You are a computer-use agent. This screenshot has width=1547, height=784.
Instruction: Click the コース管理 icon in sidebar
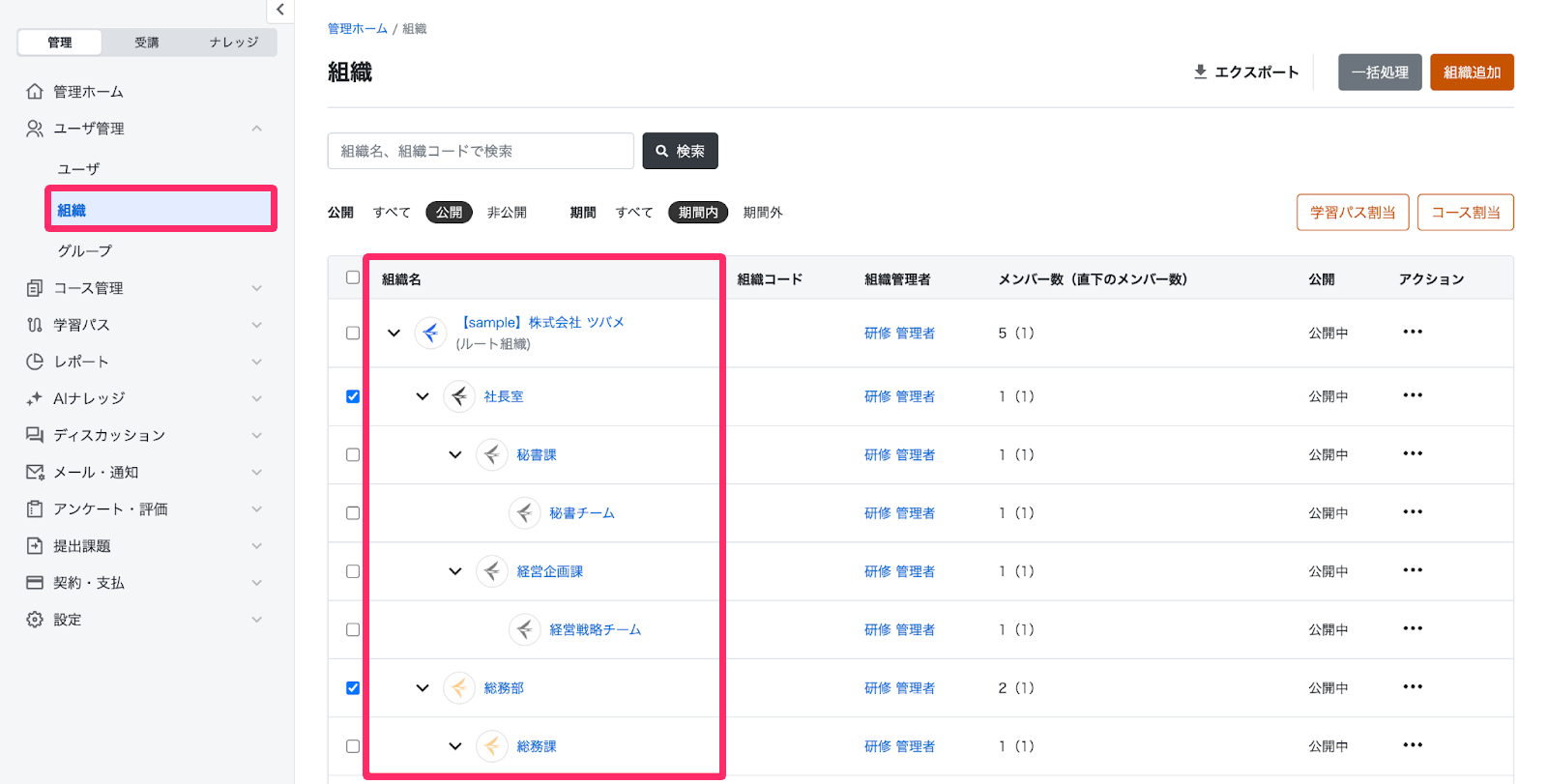click(35, 288)
